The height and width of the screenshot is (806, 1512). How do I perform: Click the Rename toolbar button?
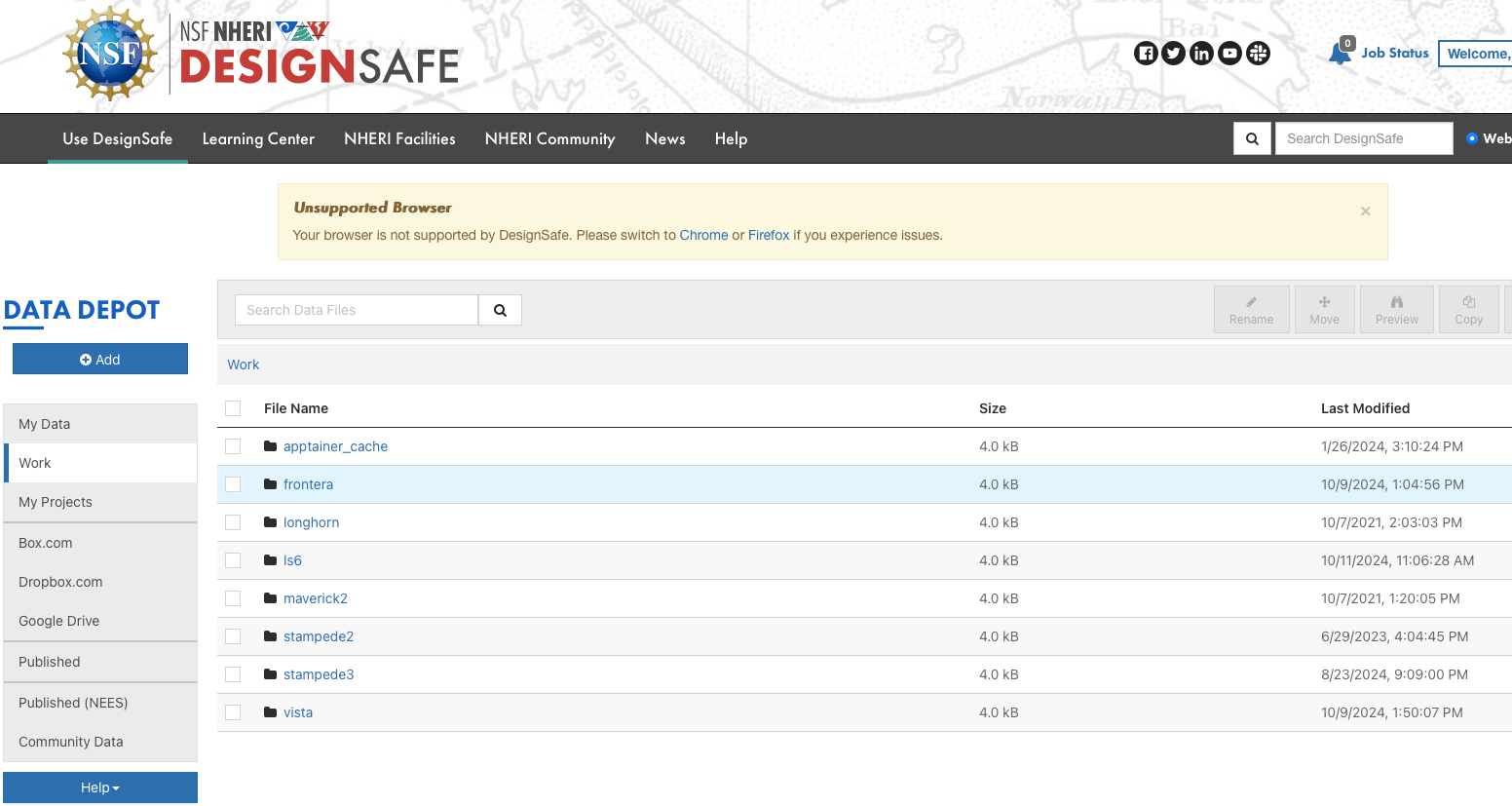tap(1252, 309)
